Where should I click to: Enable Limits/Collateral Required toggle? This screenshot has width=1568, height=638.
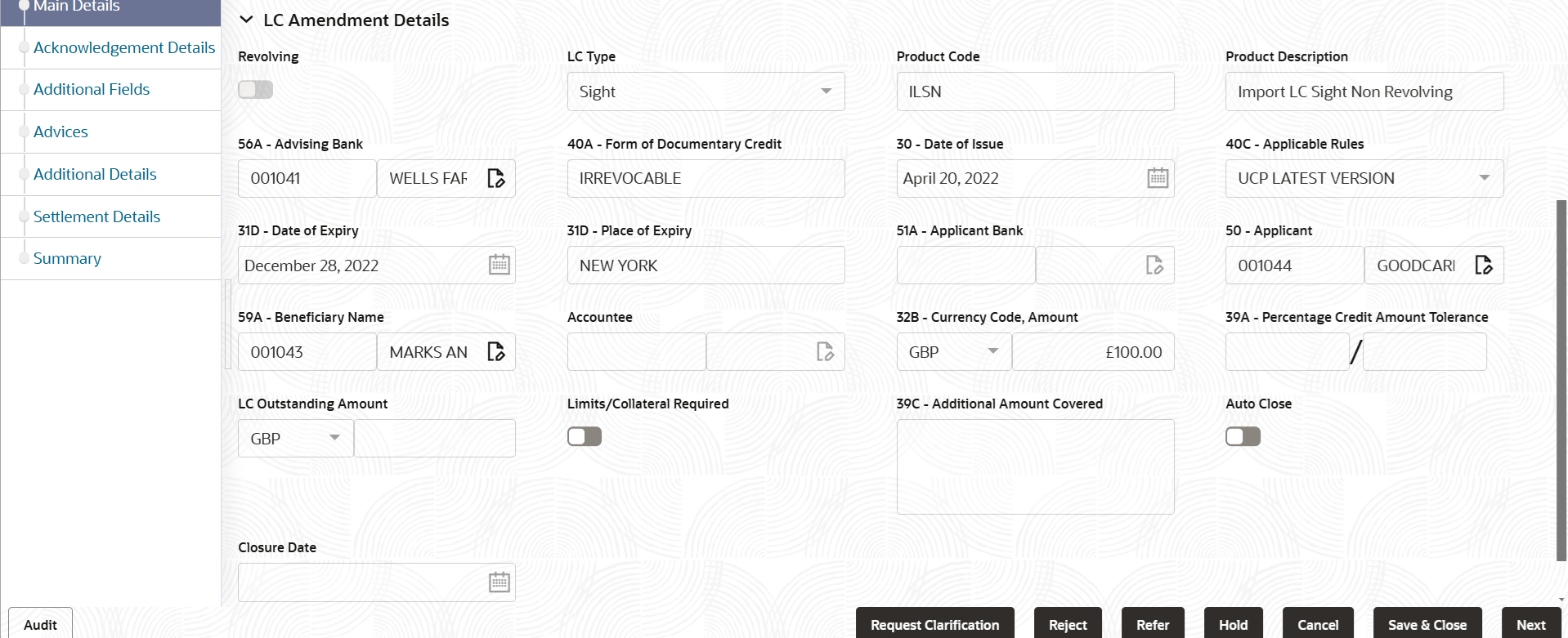pyautogui.click(x=584, y=436)
